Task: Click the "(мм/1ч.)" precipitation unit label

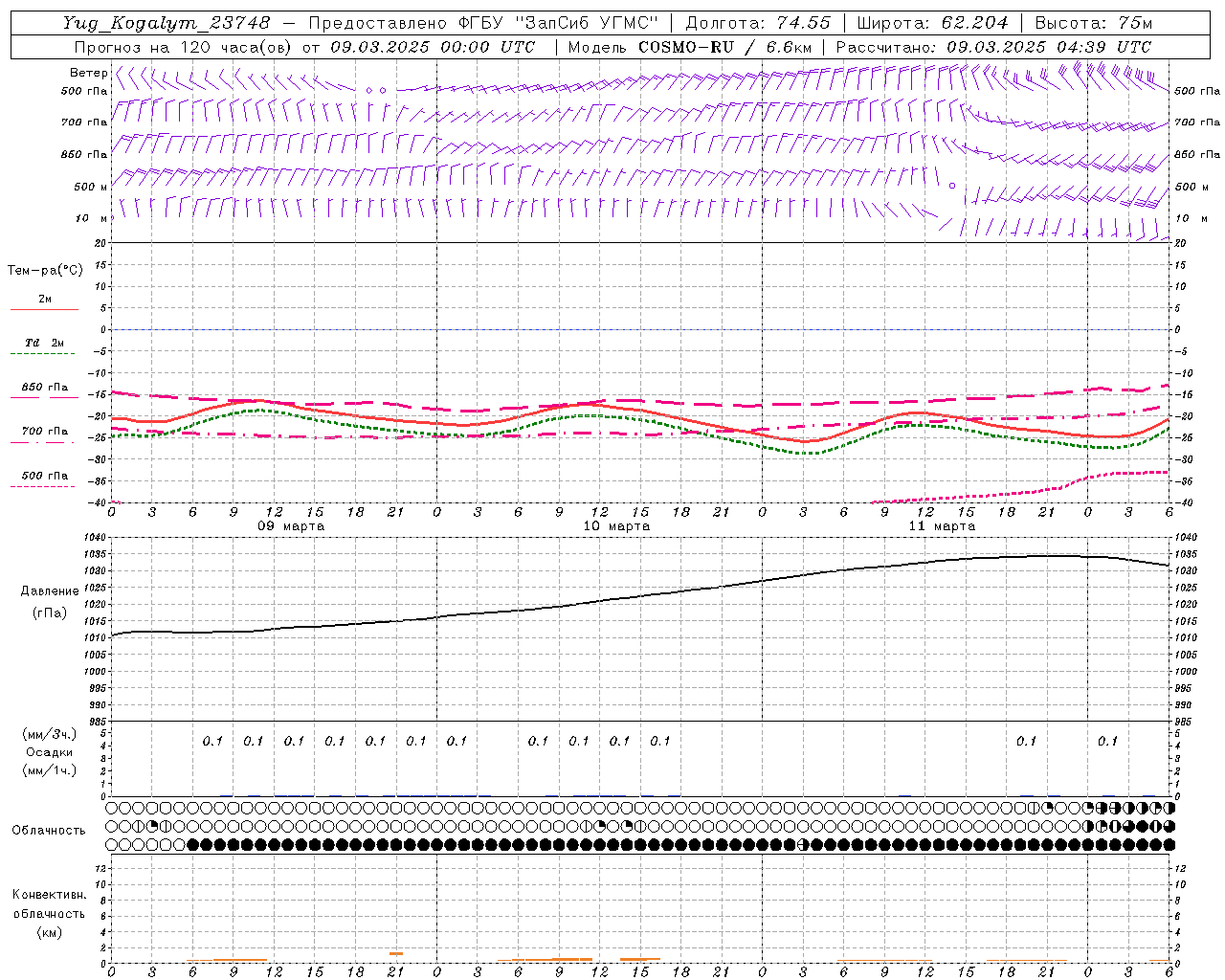Action: (x=50, y=770)
